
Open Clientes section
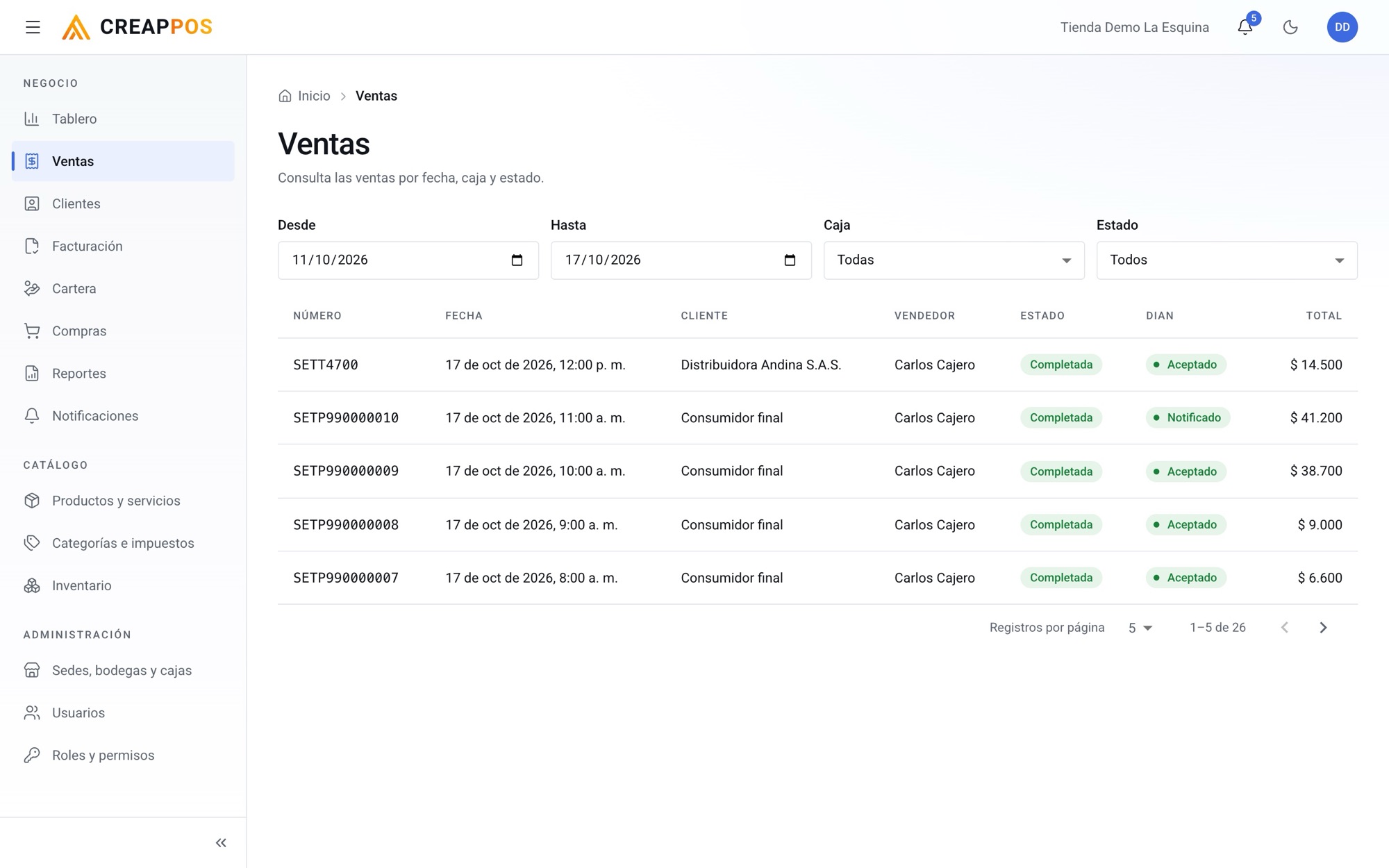click(x=123, y=203)
